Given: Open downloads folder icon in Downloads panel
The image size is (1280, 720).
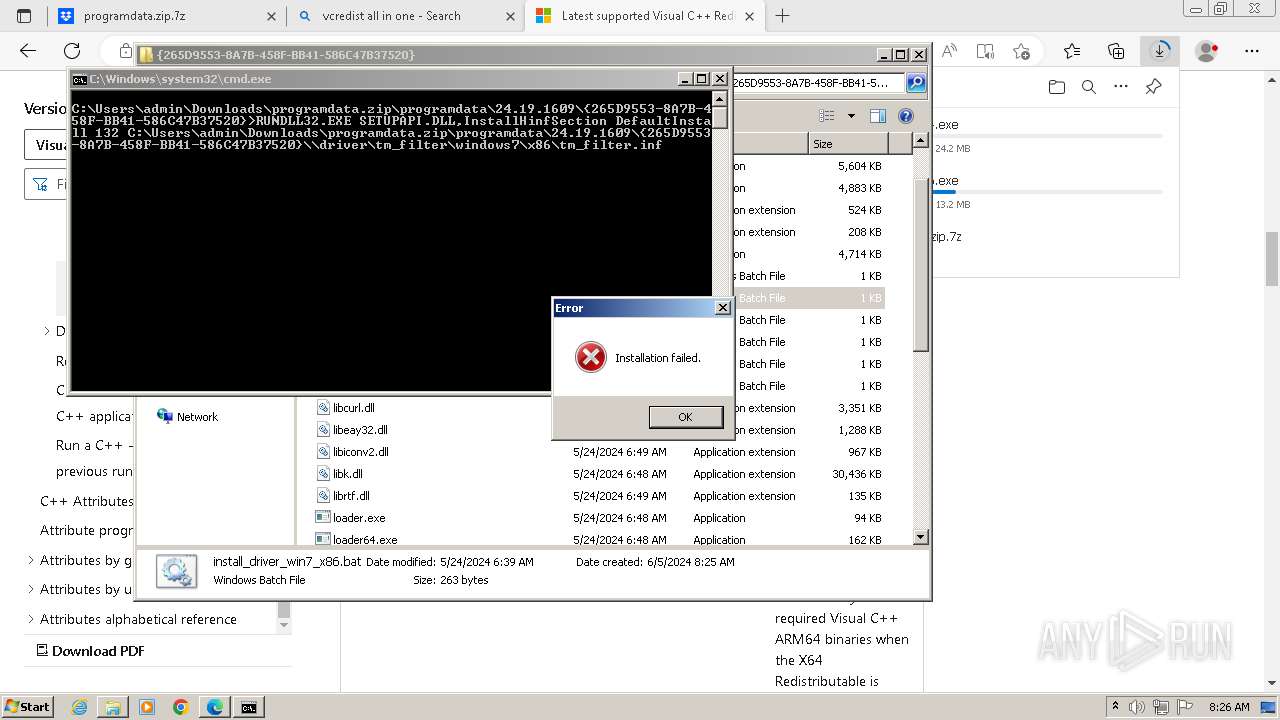Looking at the screenshot, I should [x=1057, y=87].
